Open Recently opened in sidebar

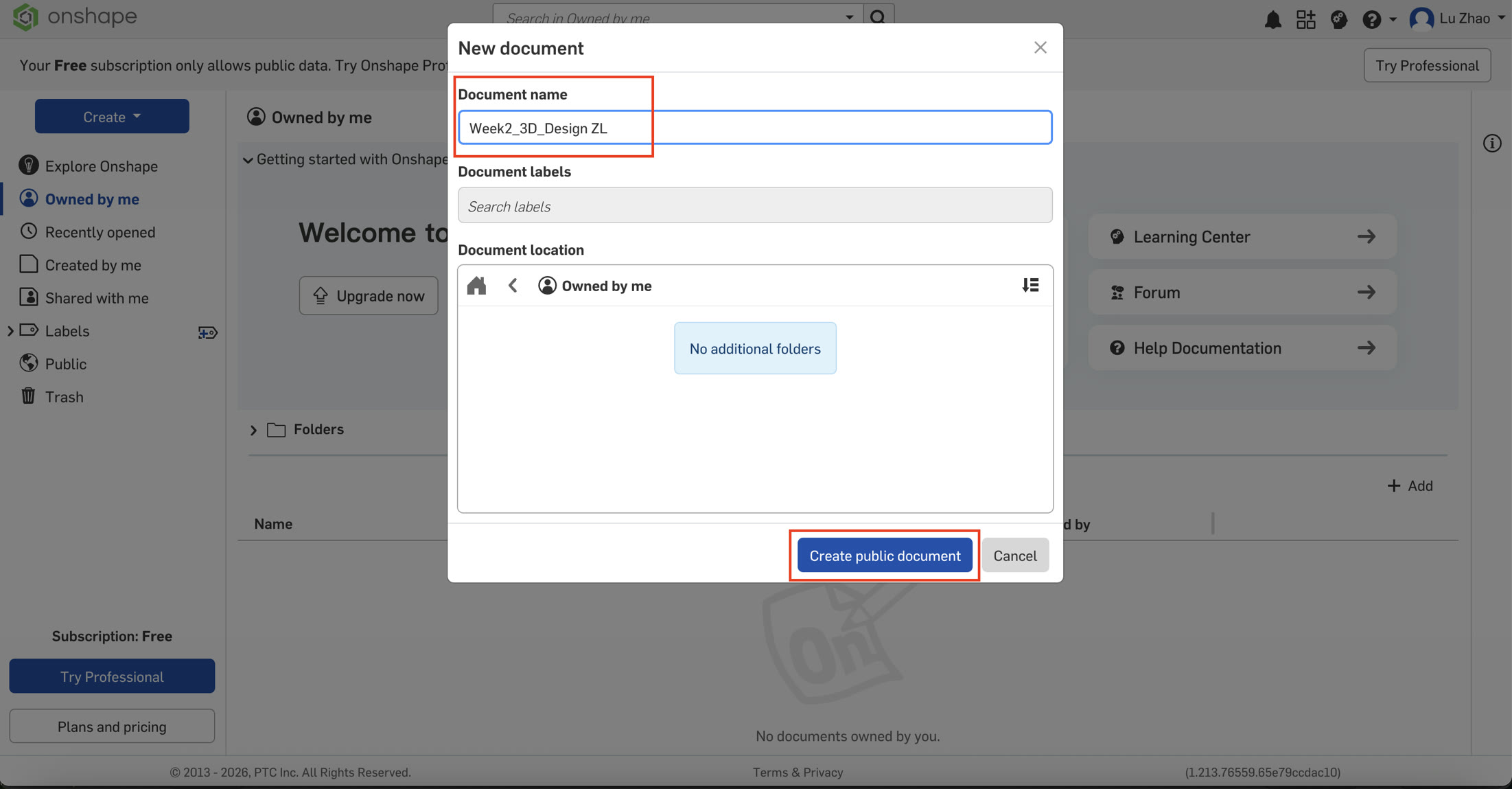pyautogui.click(x=100, y=232)
